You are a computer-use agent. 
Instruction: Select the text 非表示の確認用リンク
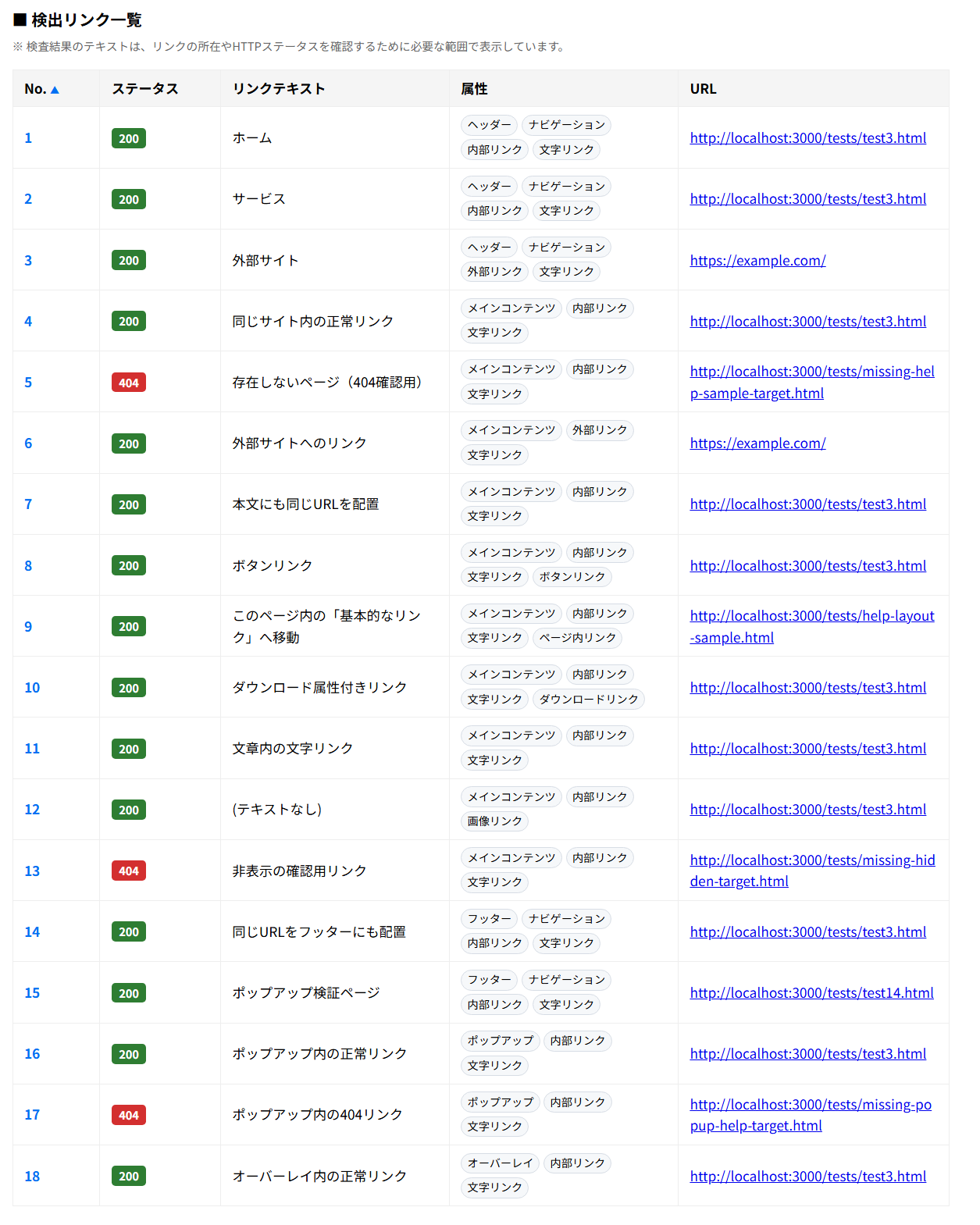[x=300, y=871]
